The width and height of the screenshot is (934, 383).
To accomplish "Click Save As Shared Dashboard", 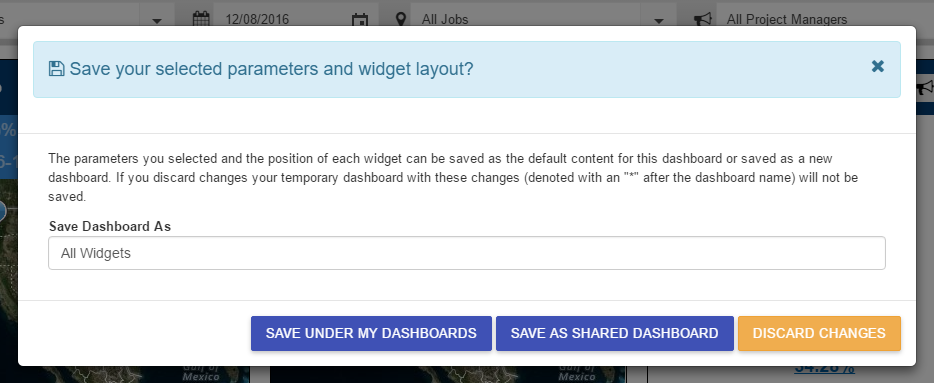I will point(615,334).
